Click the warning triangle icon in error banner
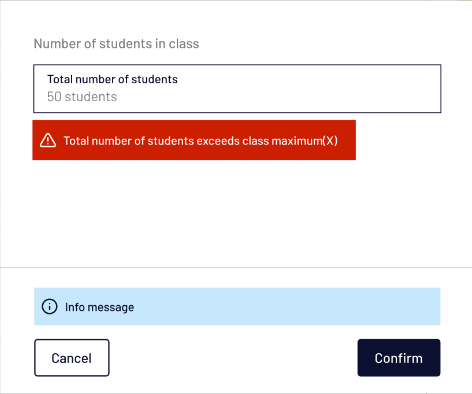 coord(48,140)
